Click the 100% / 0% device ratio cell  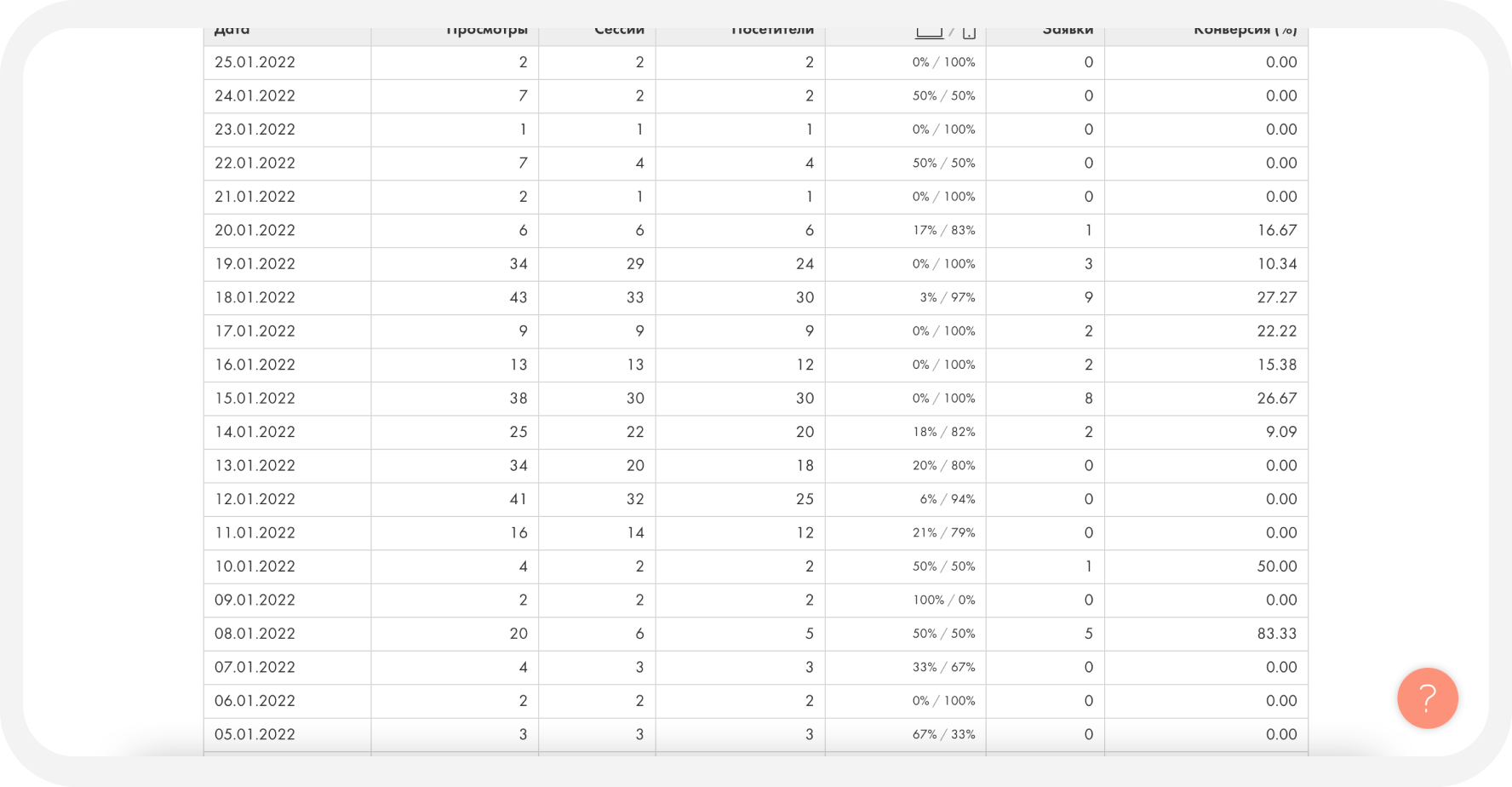944,600
